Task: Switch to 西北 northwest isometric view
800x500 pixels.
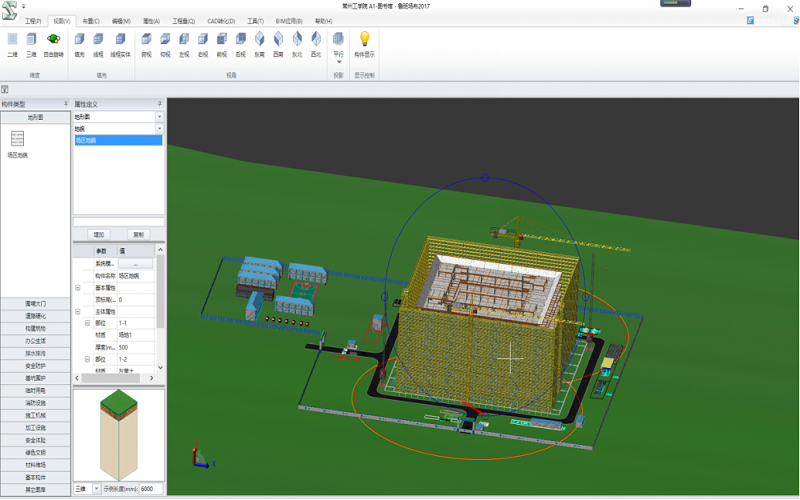Action: (316, 45)
